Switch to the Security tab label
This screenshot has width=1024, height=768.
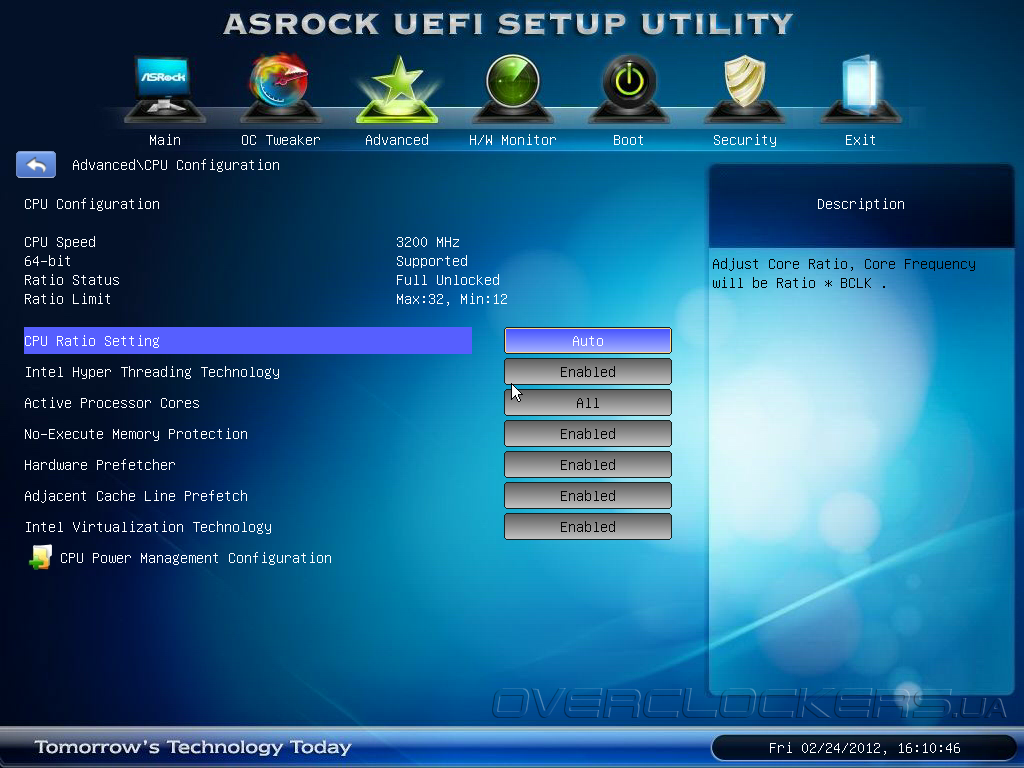744,140
